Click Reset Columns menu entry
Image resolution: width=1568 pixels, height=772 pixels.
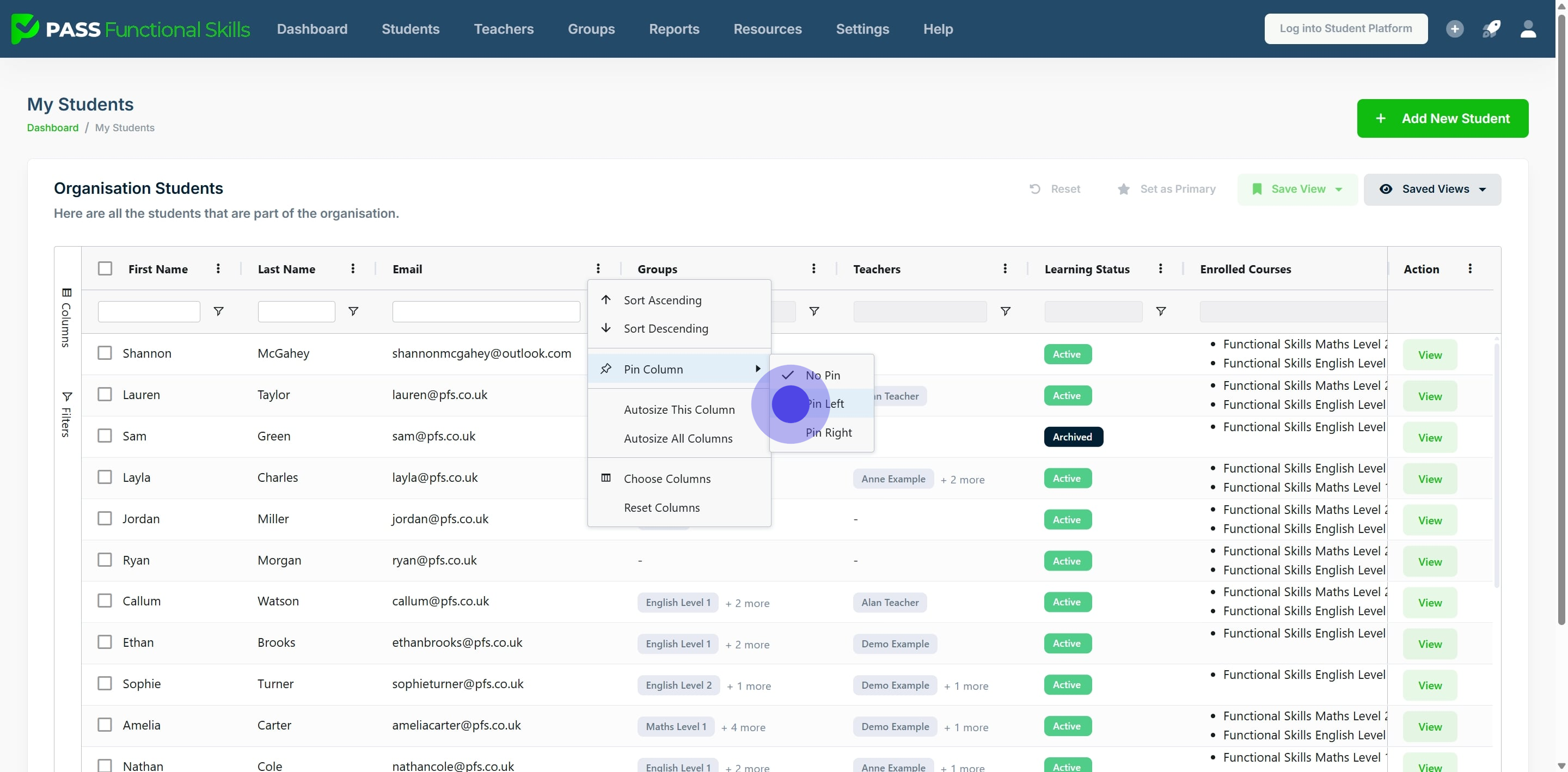coord(679,508)
